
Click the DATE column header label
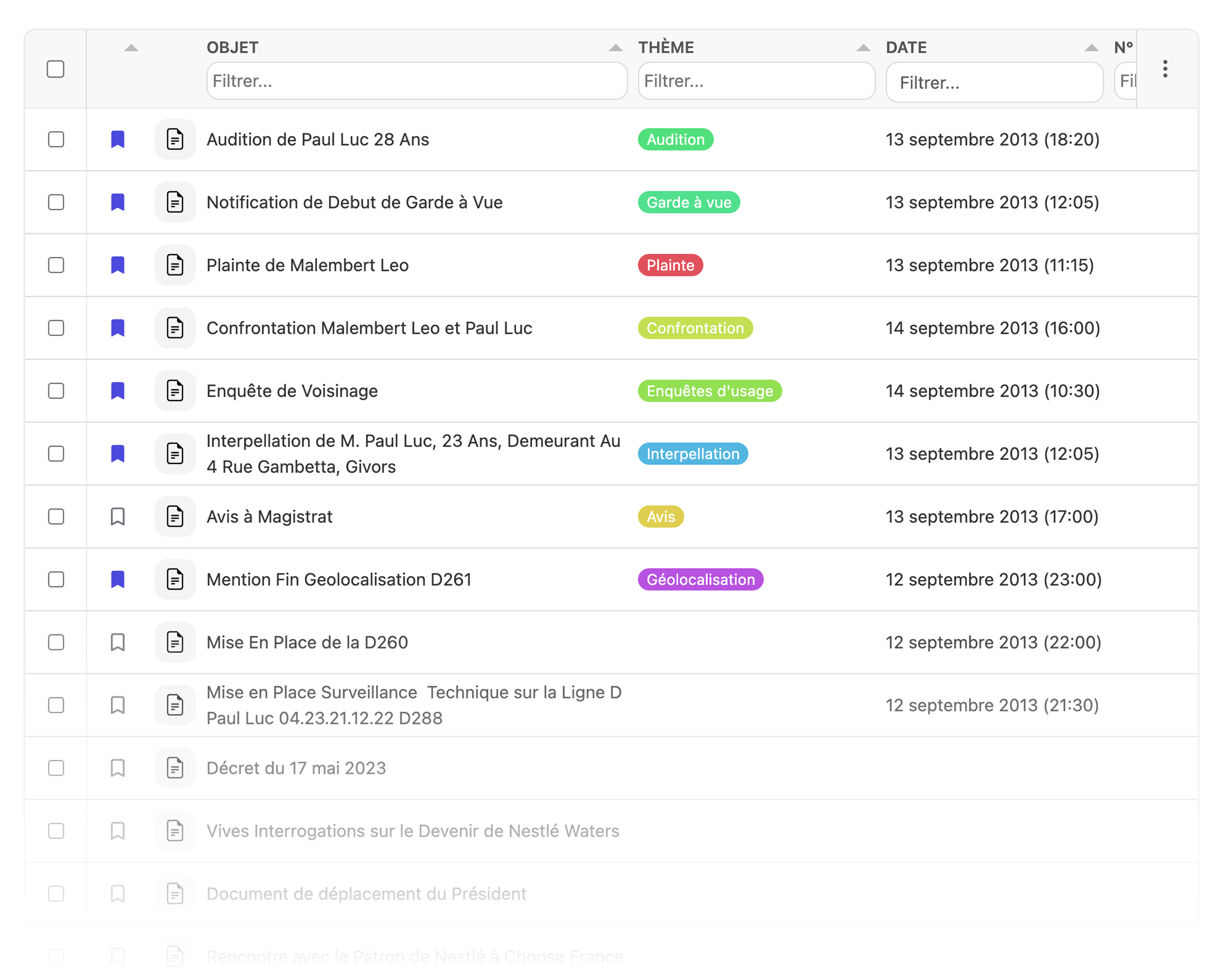click(x=906, y=48)
